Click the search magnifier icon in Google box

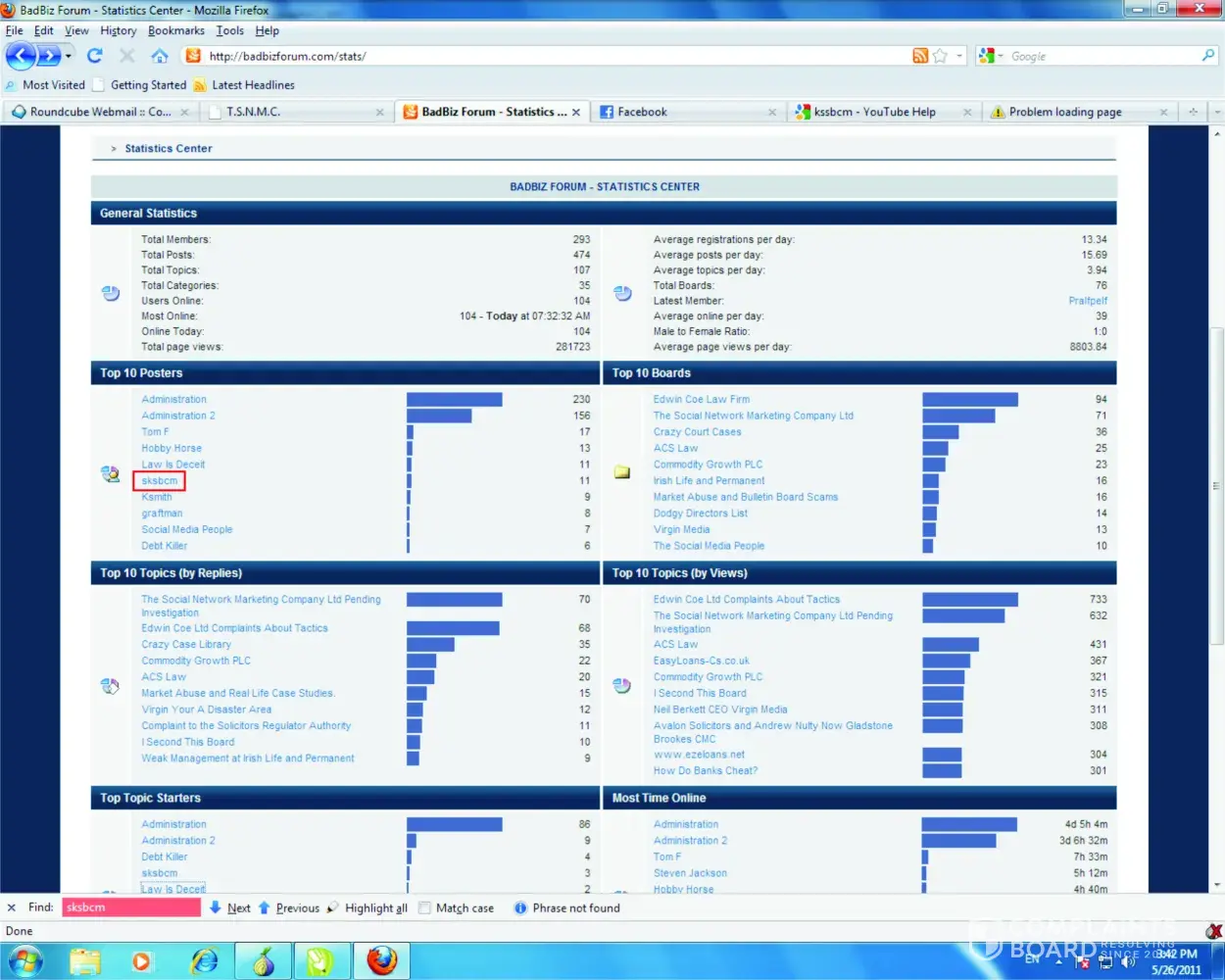[1208, 56]
